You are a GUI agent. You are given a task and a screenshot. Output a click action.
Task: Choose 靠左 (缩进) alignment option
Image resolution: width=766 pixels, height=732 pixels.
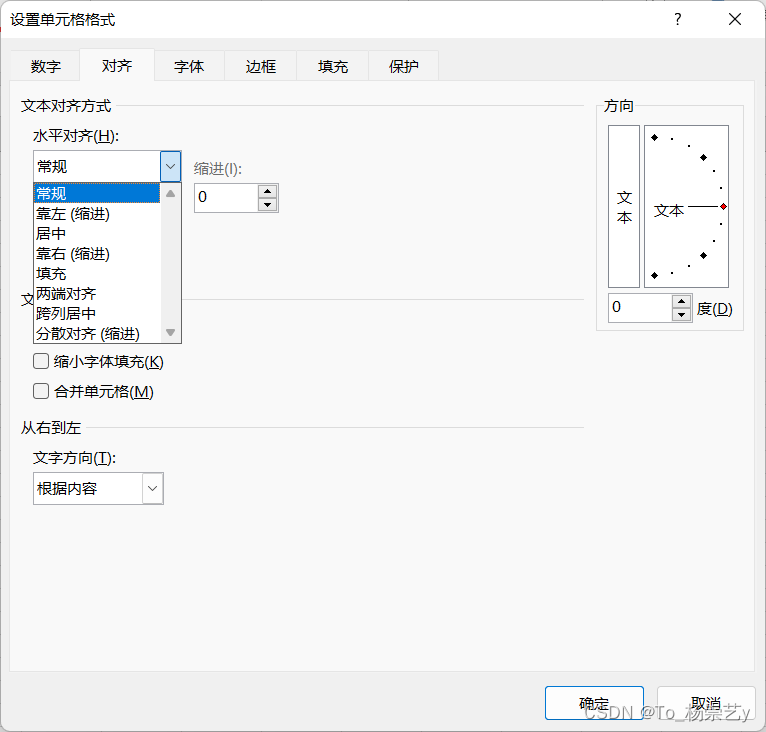[x=97, y=214]
